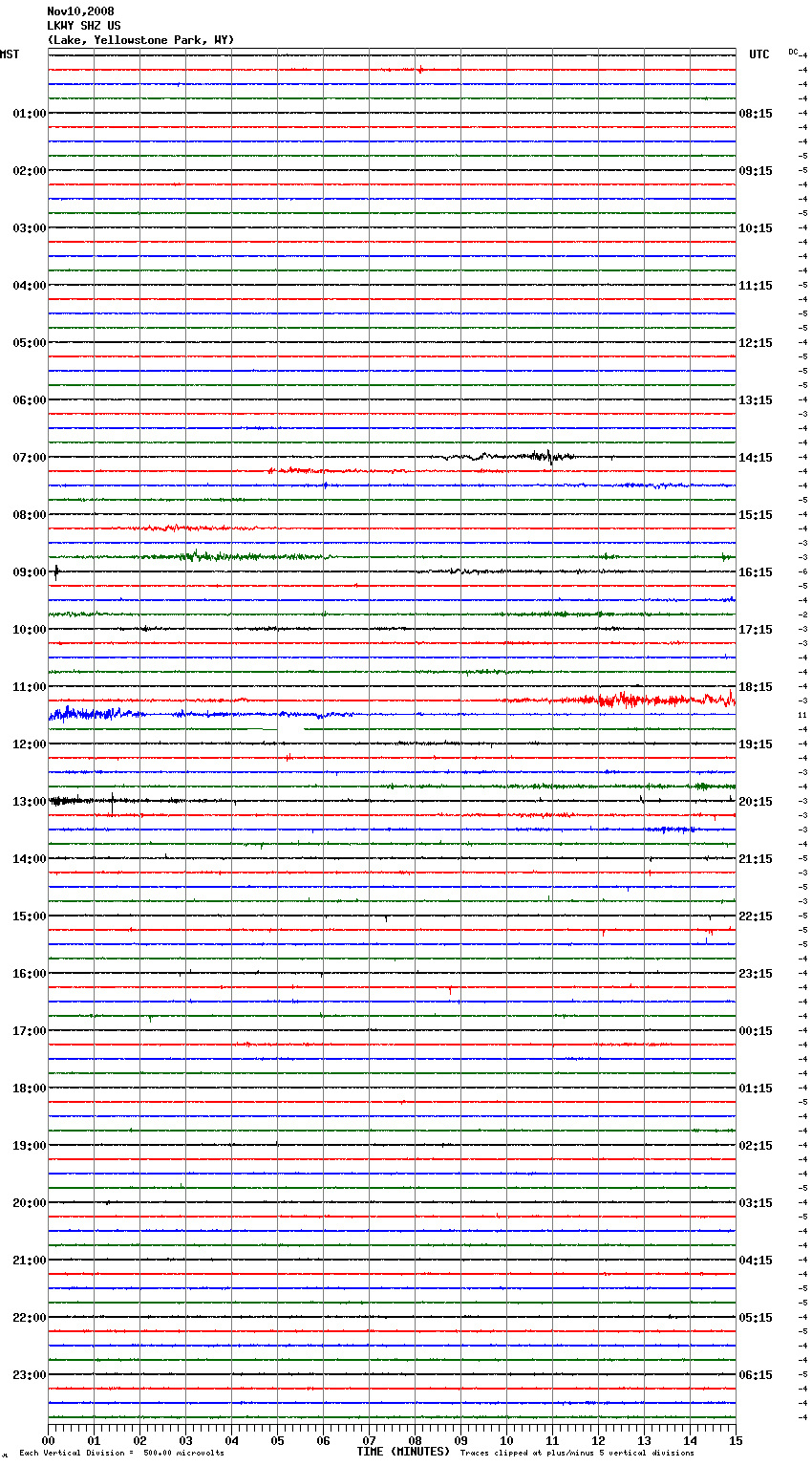Click minute tick '13' on the time axis
Viewport: 812px width, 1466px height.
[x=644, y=1440]
